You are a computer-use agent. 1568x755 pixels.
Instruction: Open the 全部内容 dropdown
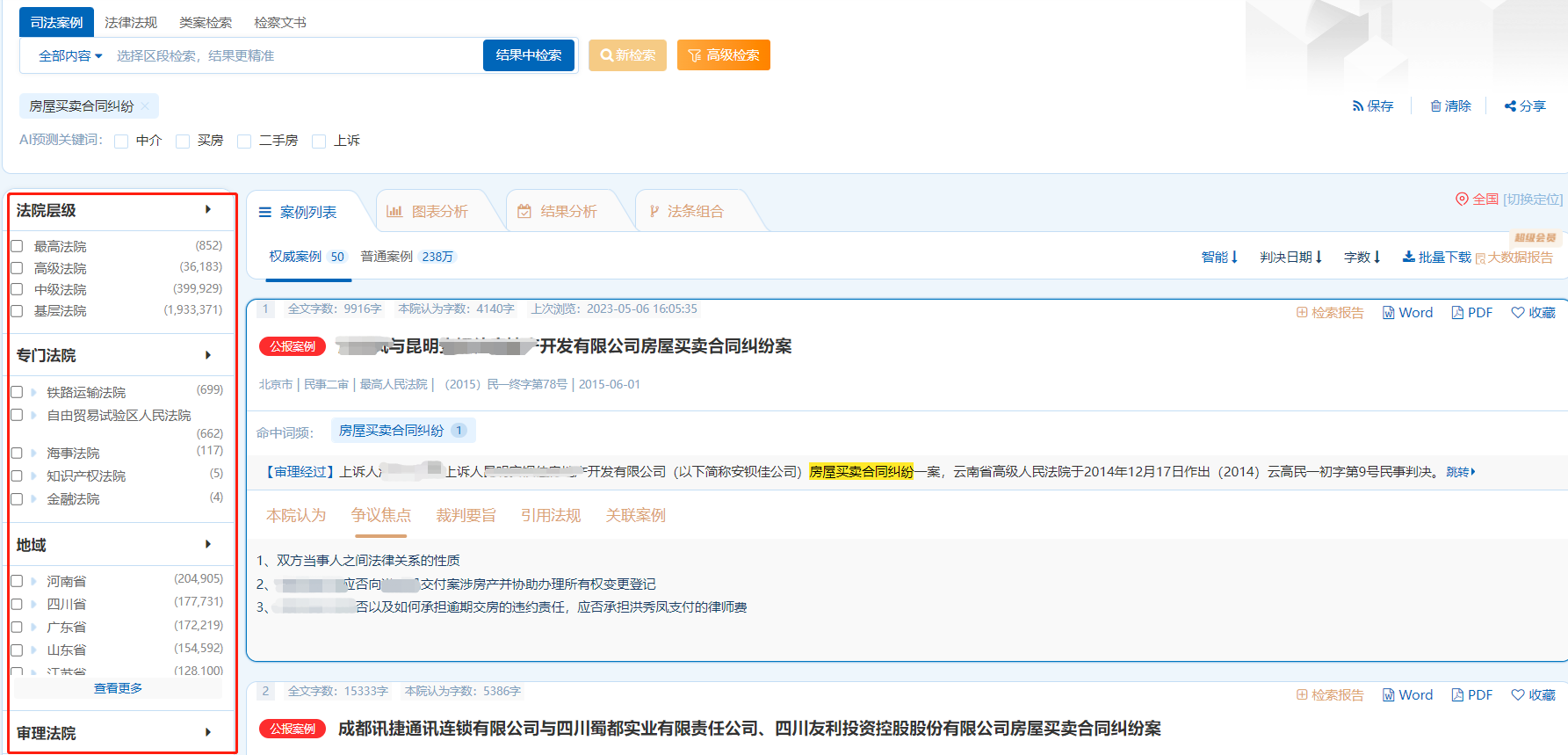point(70,56)
